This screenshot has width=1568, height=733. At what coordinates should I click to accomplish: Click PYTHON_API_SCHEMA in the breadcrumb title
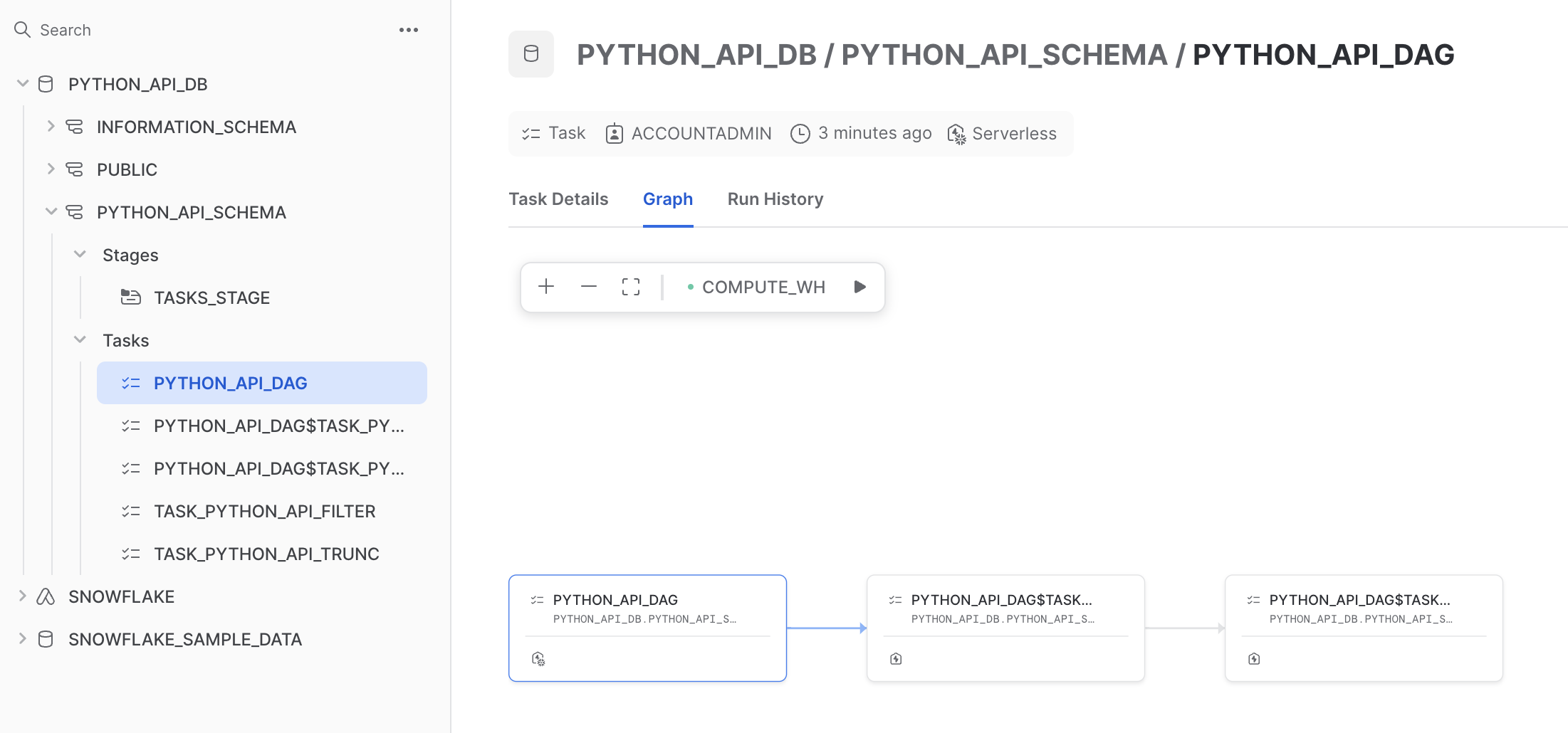pos(1004,55)
